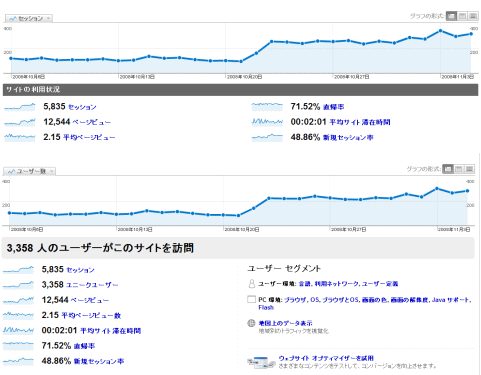Choose the middle graph-format icon on the ユーザー数 graph
Image resolution: width=481 pixels, height=375 pixels.
(x=459, y=169)
